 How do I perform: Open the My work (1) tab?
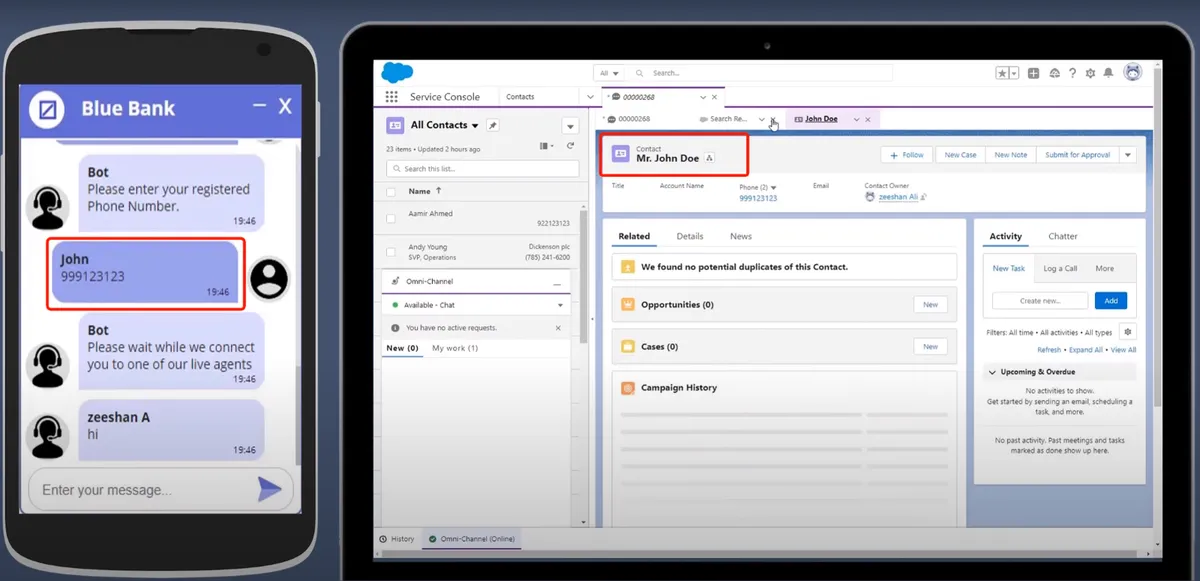click(455, 348)
